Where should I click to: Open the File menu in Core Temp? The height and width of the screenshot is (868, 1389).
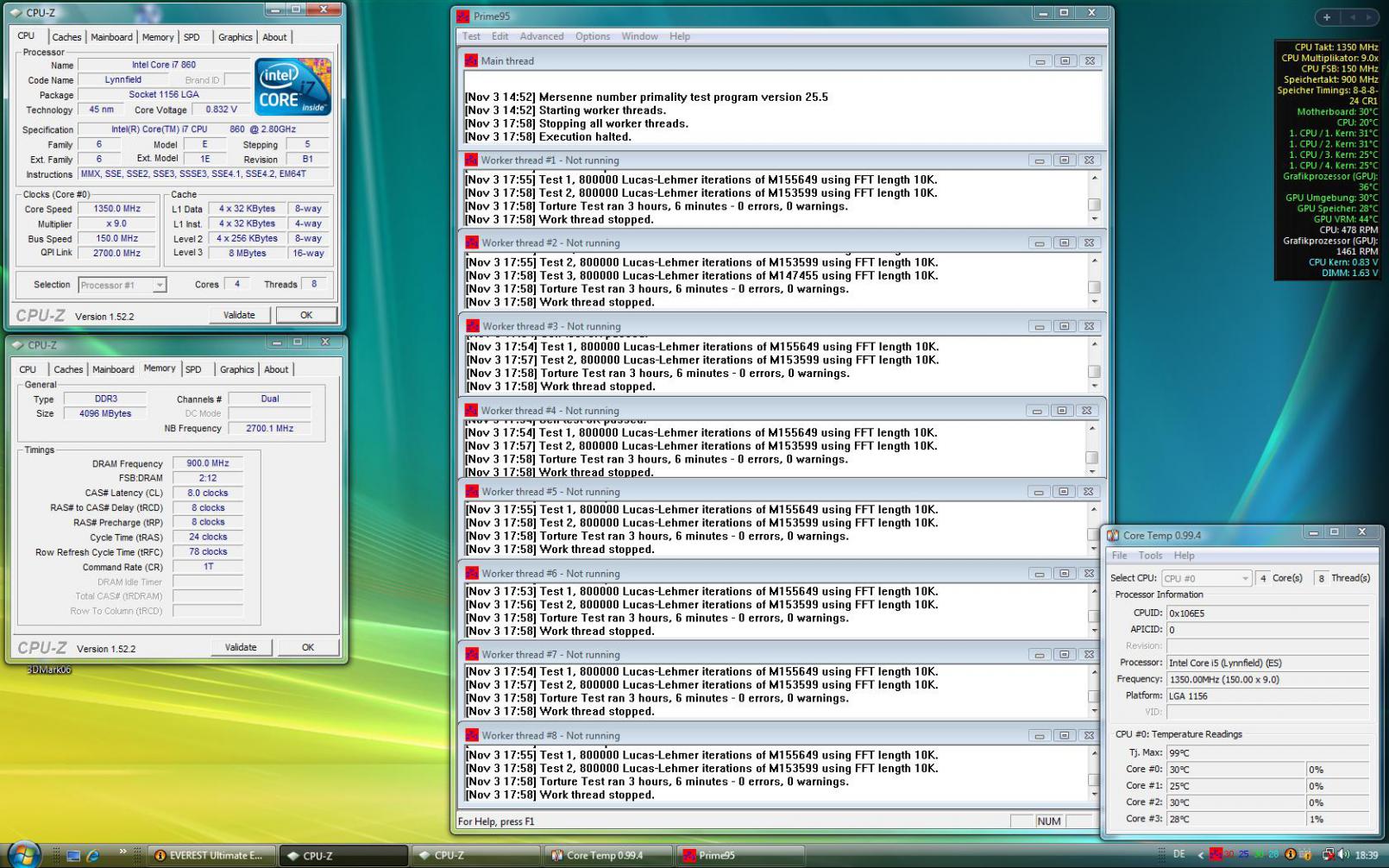coord(1119,556)
